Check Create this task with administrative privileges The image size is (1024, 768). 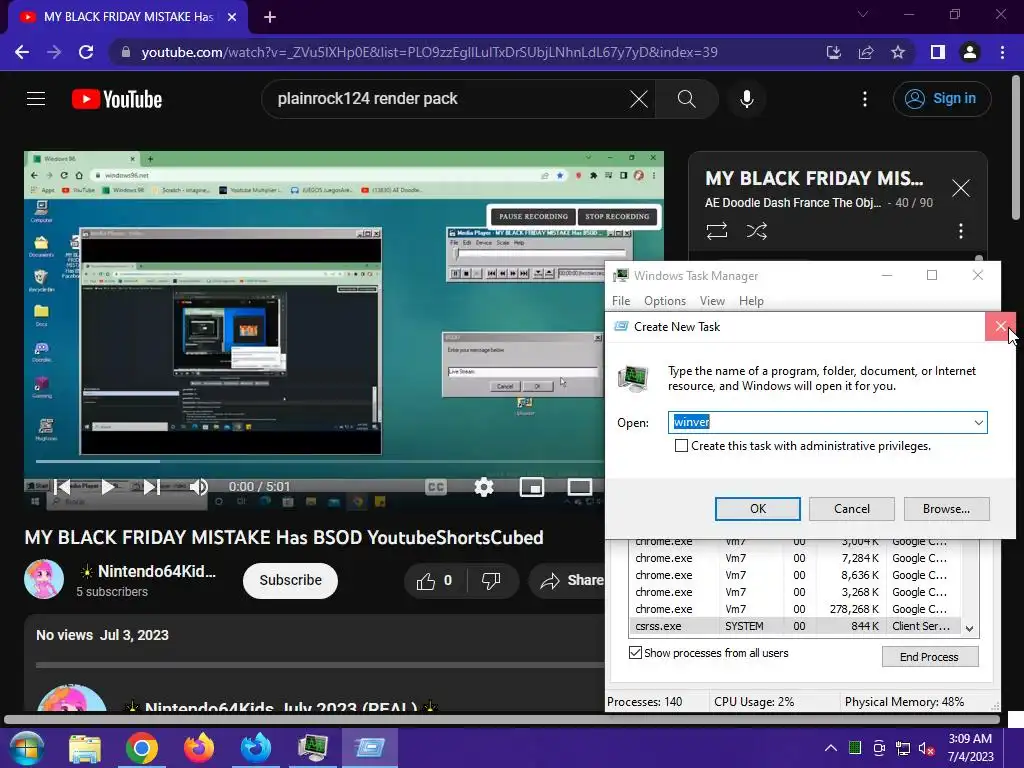pos(681,445)
